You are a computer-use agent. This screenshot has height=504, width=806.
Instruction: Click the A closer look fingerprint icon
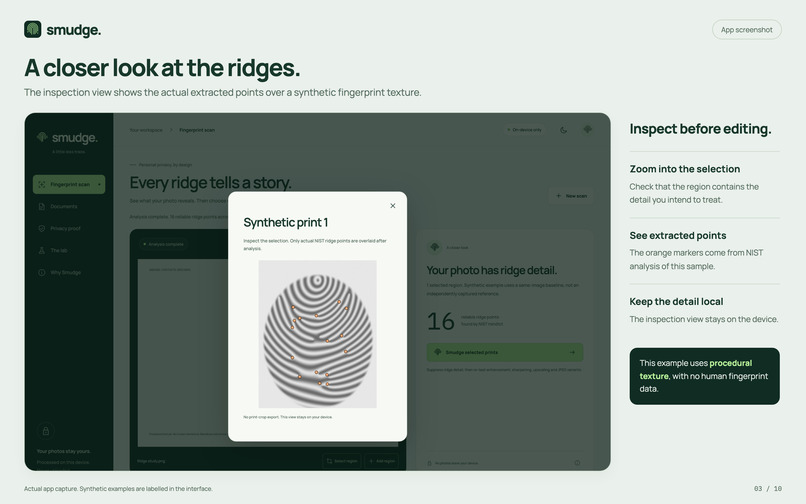(x=434, y=247)
